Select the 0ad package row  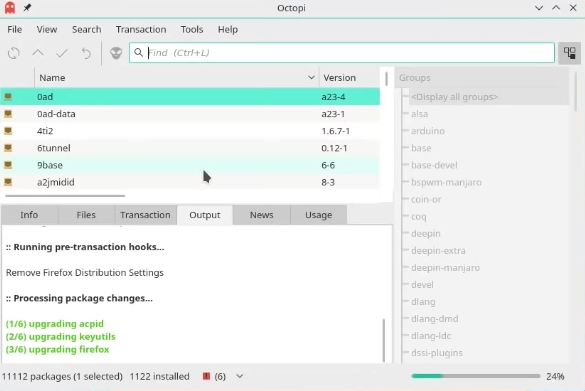190,97
